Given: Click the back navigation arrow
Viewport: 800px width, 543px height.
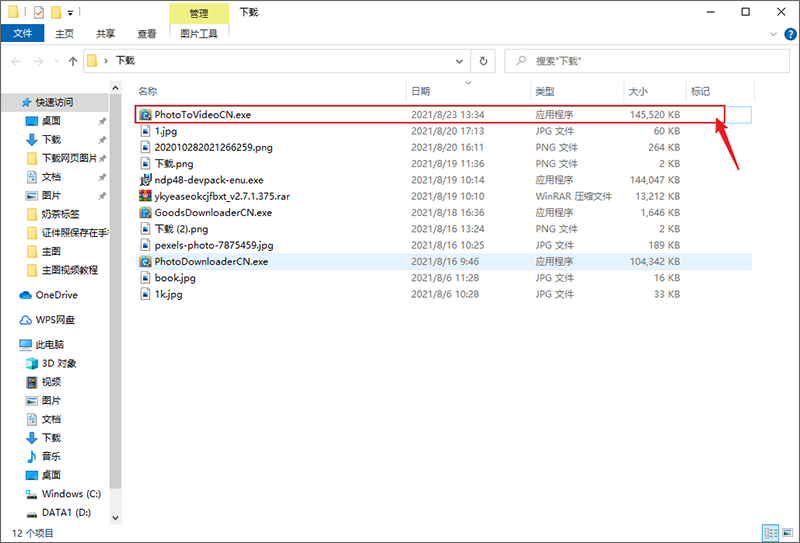Looking at the screenshot, I should pyautogui.click(x=14, y=61).
